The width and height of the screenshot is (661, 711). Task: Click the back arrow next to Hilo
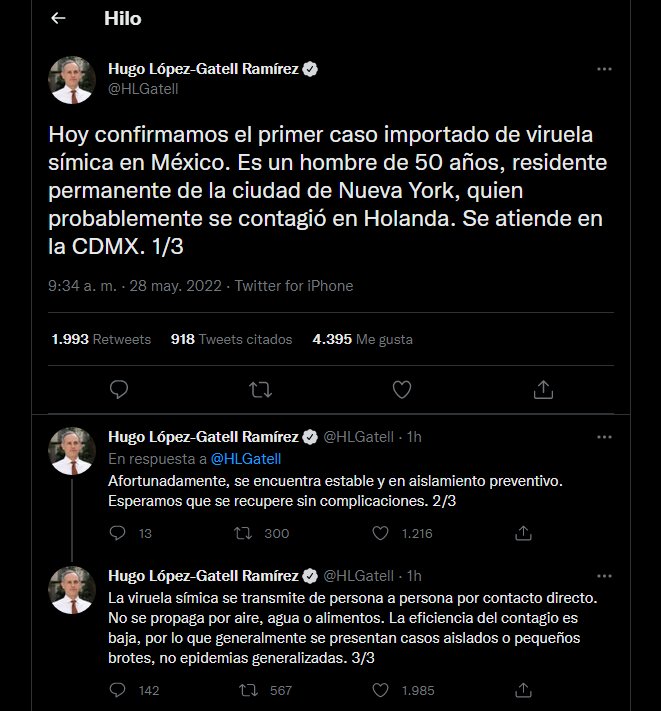pos(58,19)
